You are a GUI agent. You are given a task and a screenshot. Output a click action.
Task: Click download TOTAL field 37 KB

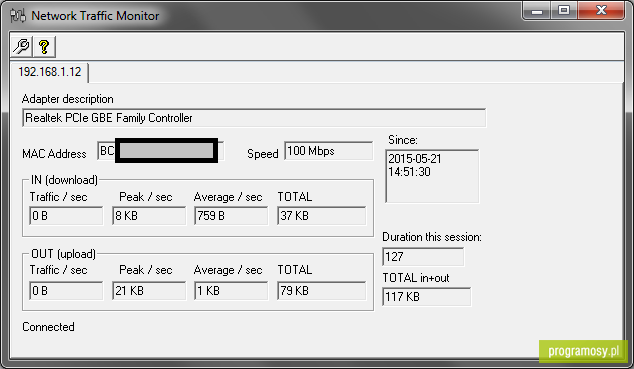point(322,215)
